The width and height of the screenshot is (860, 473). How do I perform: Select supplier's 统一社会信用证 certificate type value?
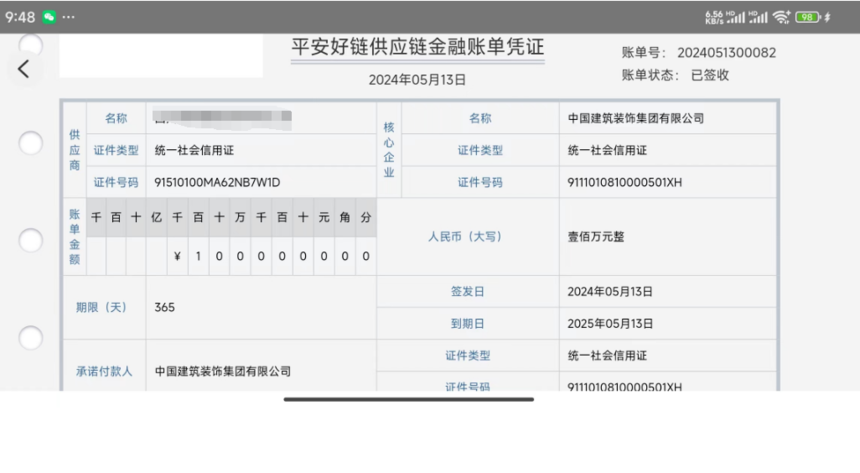(194, 150)
